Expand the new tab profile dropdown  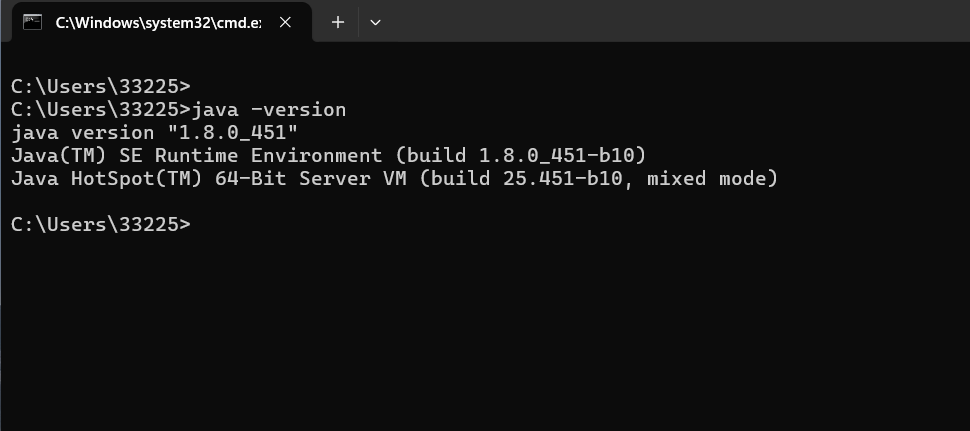376,22
